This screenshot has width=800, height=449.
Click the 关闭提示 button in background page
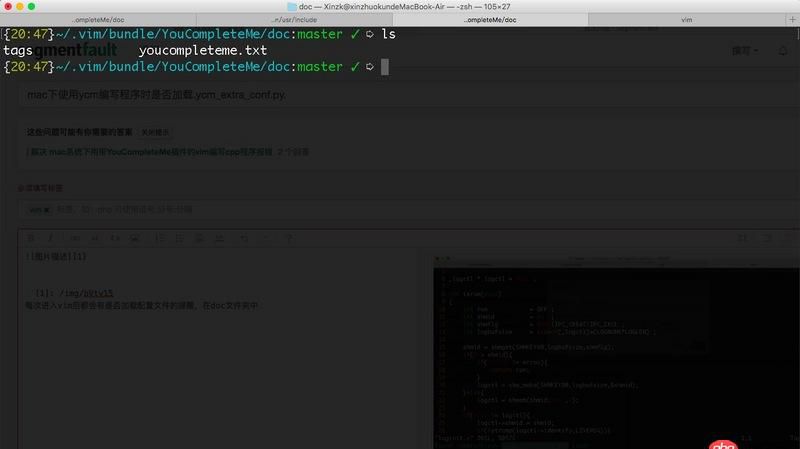155,132
